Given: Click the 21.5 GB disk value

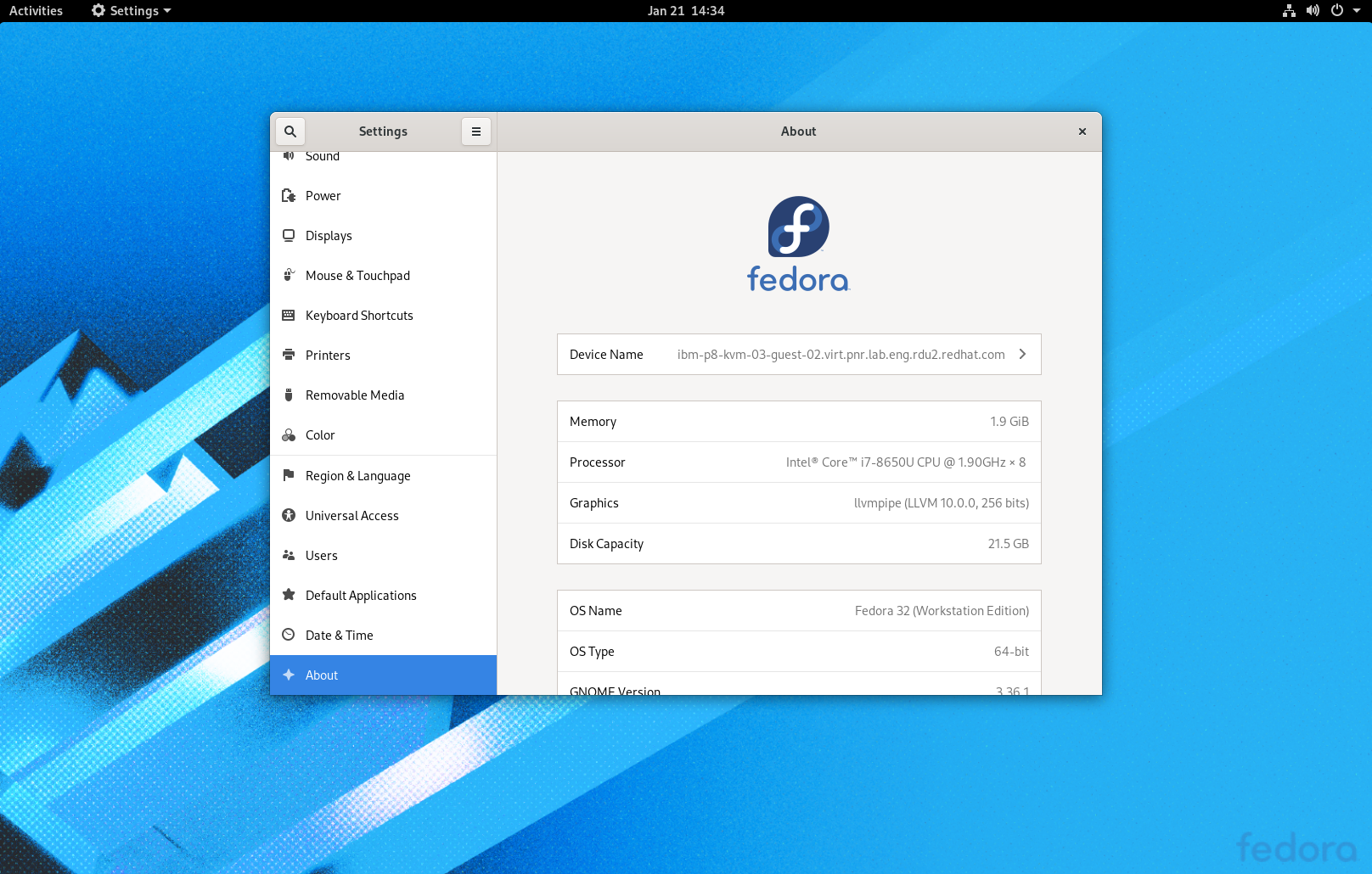Looking at the screenshot, I should (1009, 544).
